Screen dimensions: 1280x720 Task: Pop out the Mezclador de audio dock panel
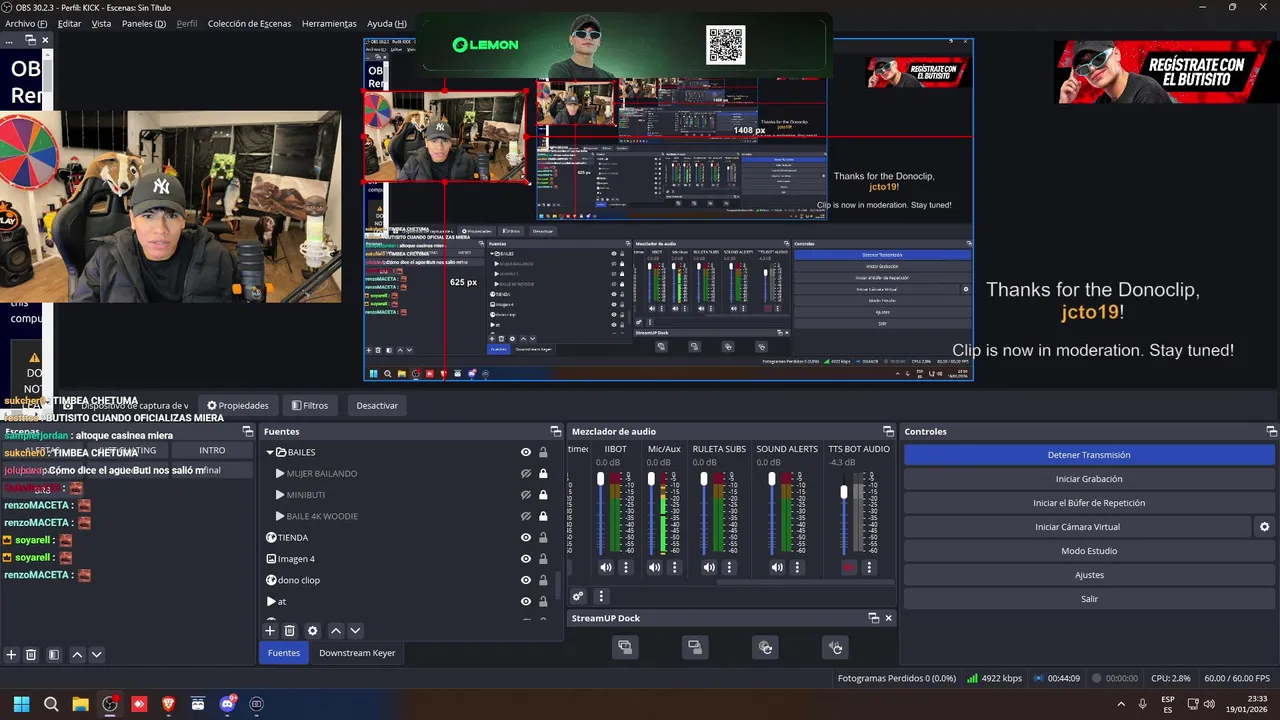(x=888, y=432)
